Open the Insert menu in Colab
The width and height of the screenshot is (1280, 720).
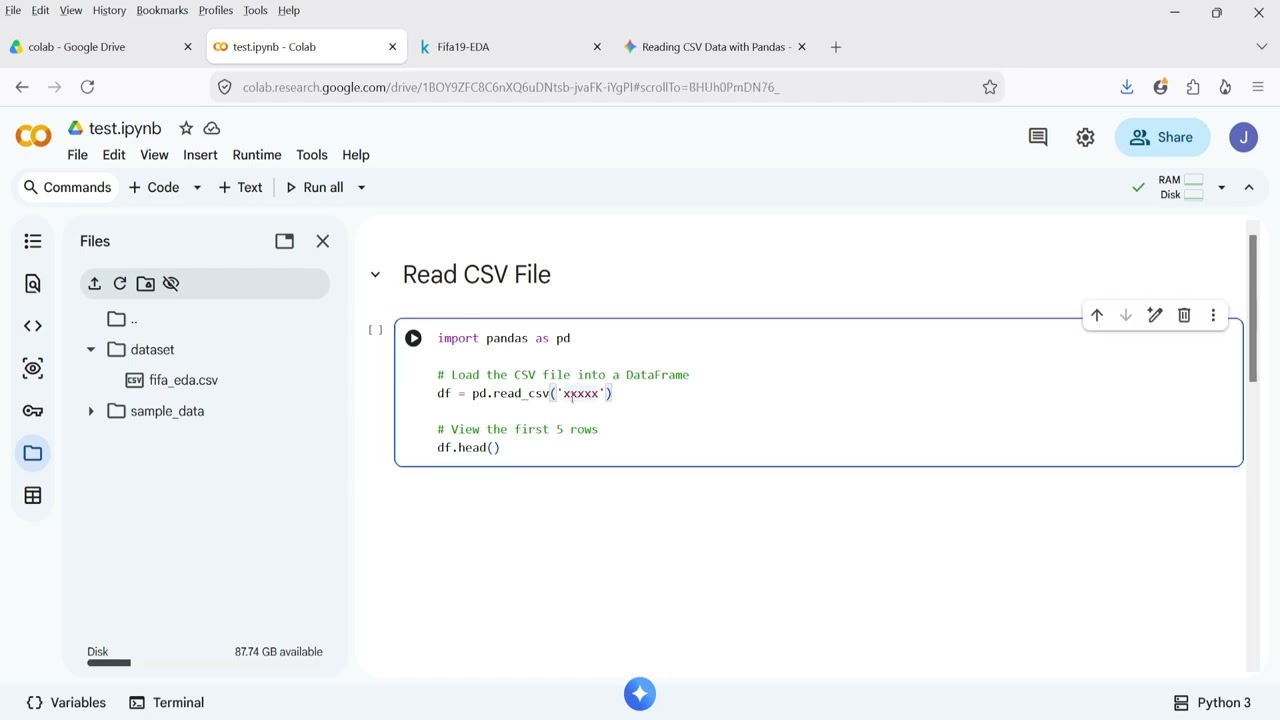tap(200, 155)
